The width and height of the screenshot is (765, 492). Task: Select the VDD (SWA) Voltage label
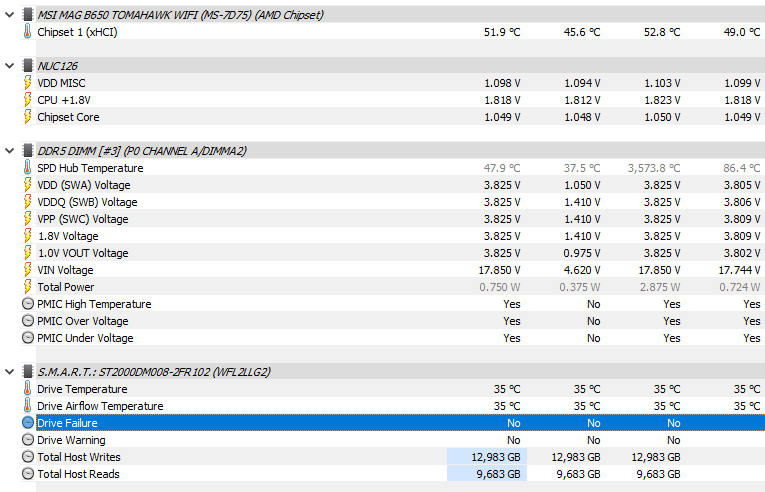84,185
